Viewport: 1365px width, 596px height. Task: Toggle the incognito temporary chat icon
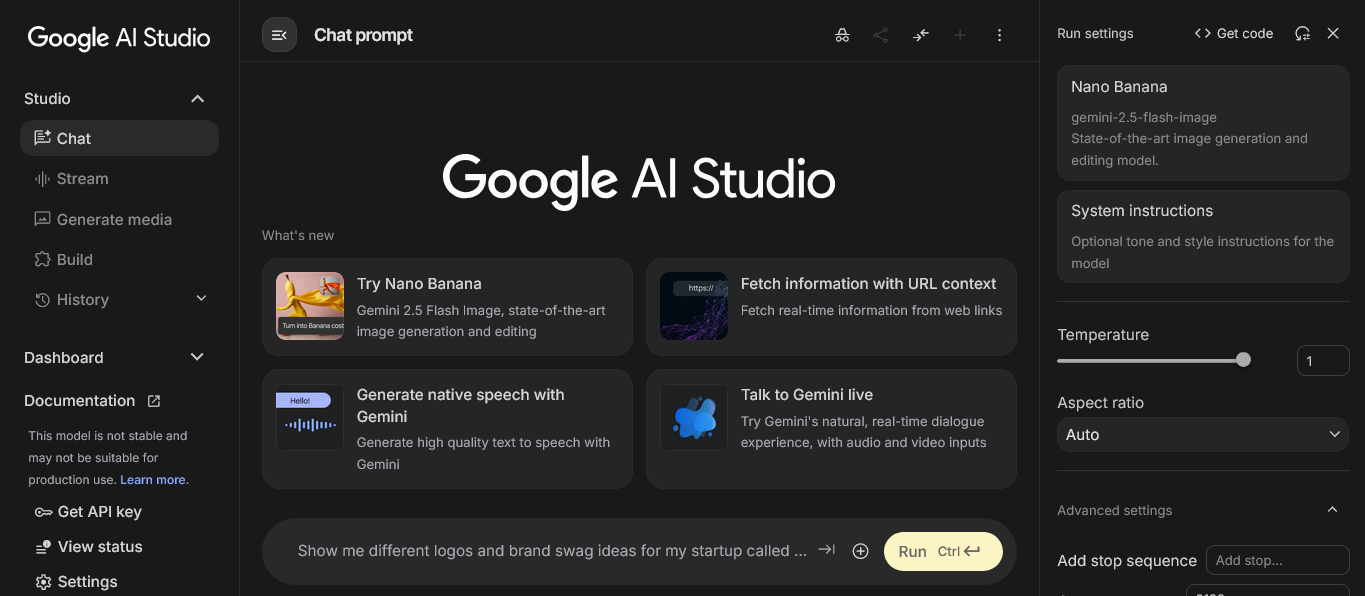click(x=842, y=35)
